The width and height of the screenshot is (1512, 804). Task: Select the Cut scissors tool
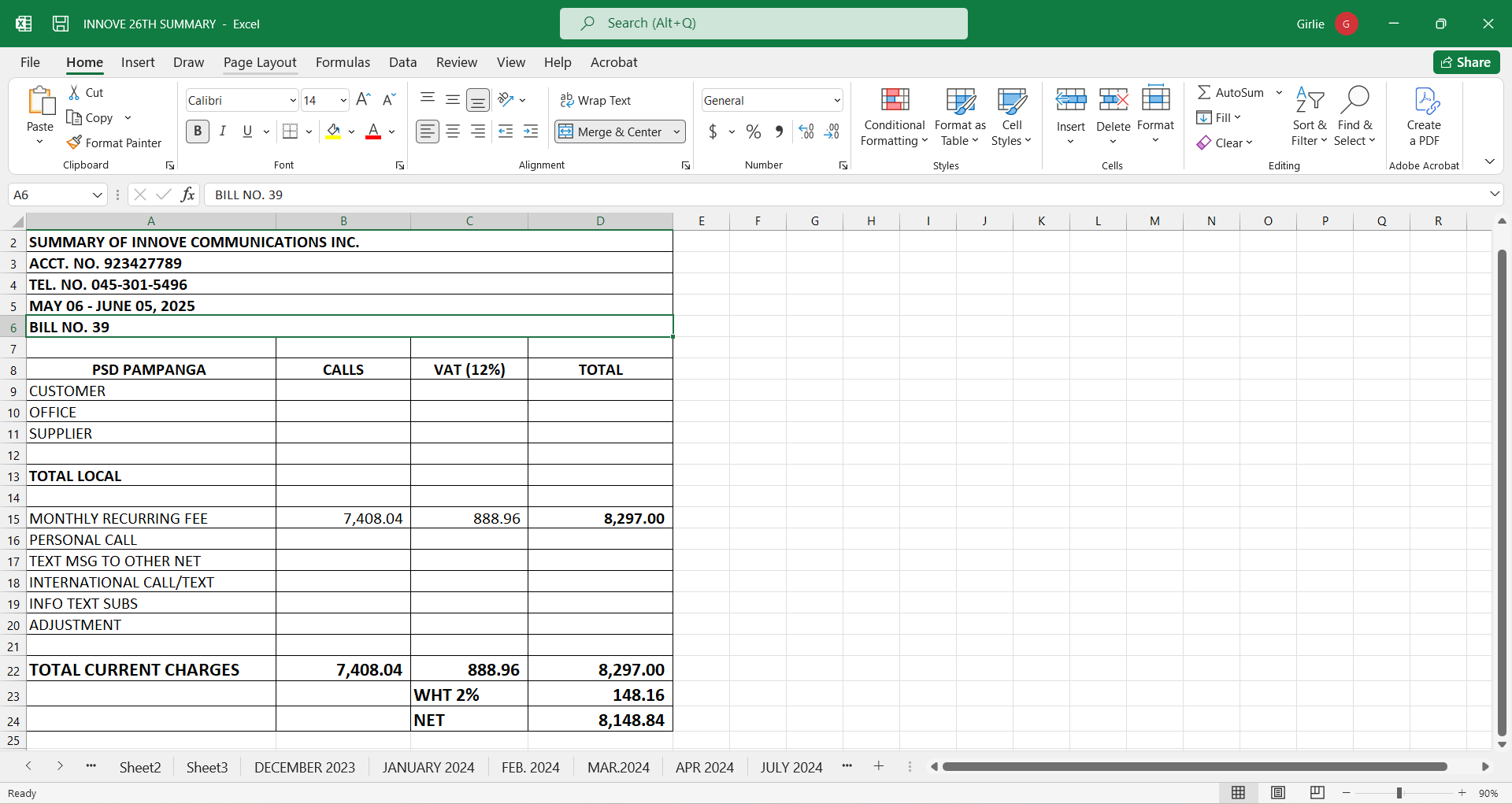point(74,93)
